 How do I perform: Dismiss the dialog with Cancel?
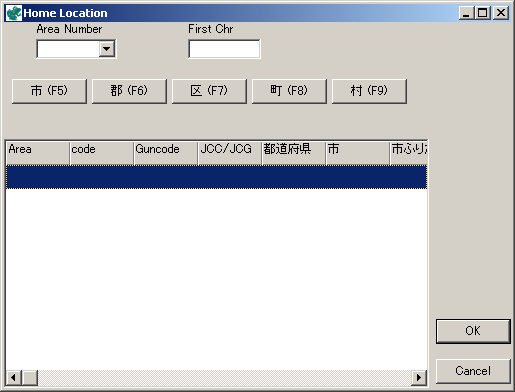click(x=473, y=371)
